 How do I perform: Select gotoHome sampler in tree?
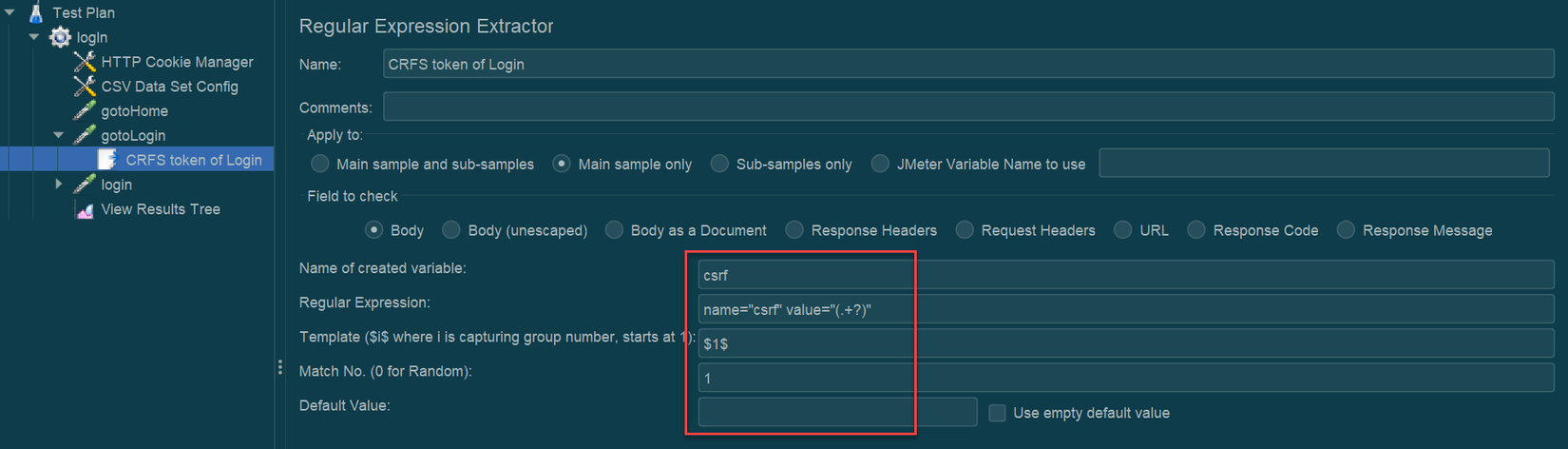tap(134, 111)
